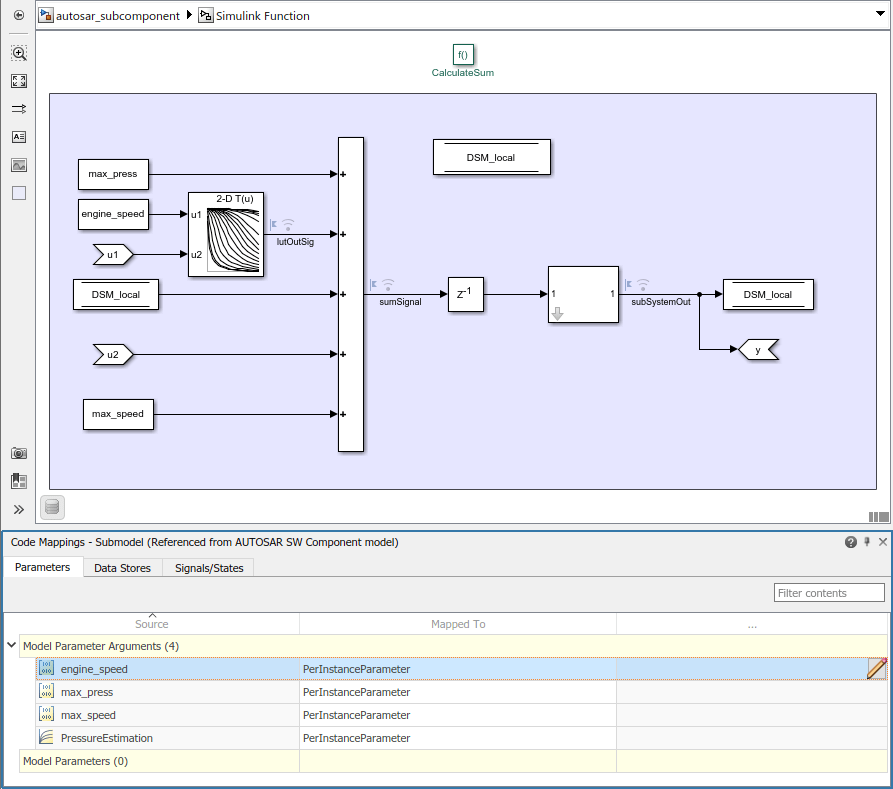Collapse the Model Parameter Arguments group
Image resolution: width=893 pixels, height=789 pixels.
[x=12, y=646]
